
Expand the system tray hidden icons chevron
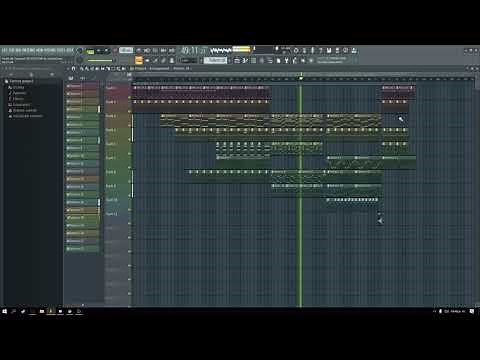[434, 311]
